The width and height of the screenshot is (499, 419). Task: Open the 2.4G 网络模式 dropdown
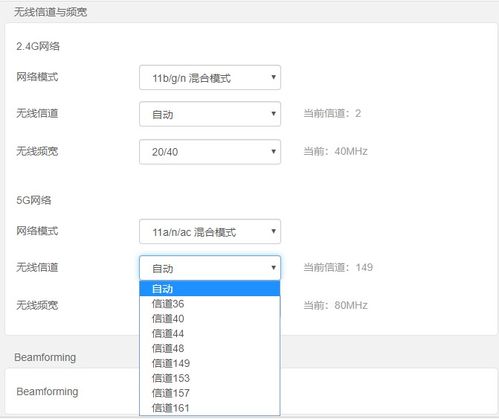(x=210, y=77)
